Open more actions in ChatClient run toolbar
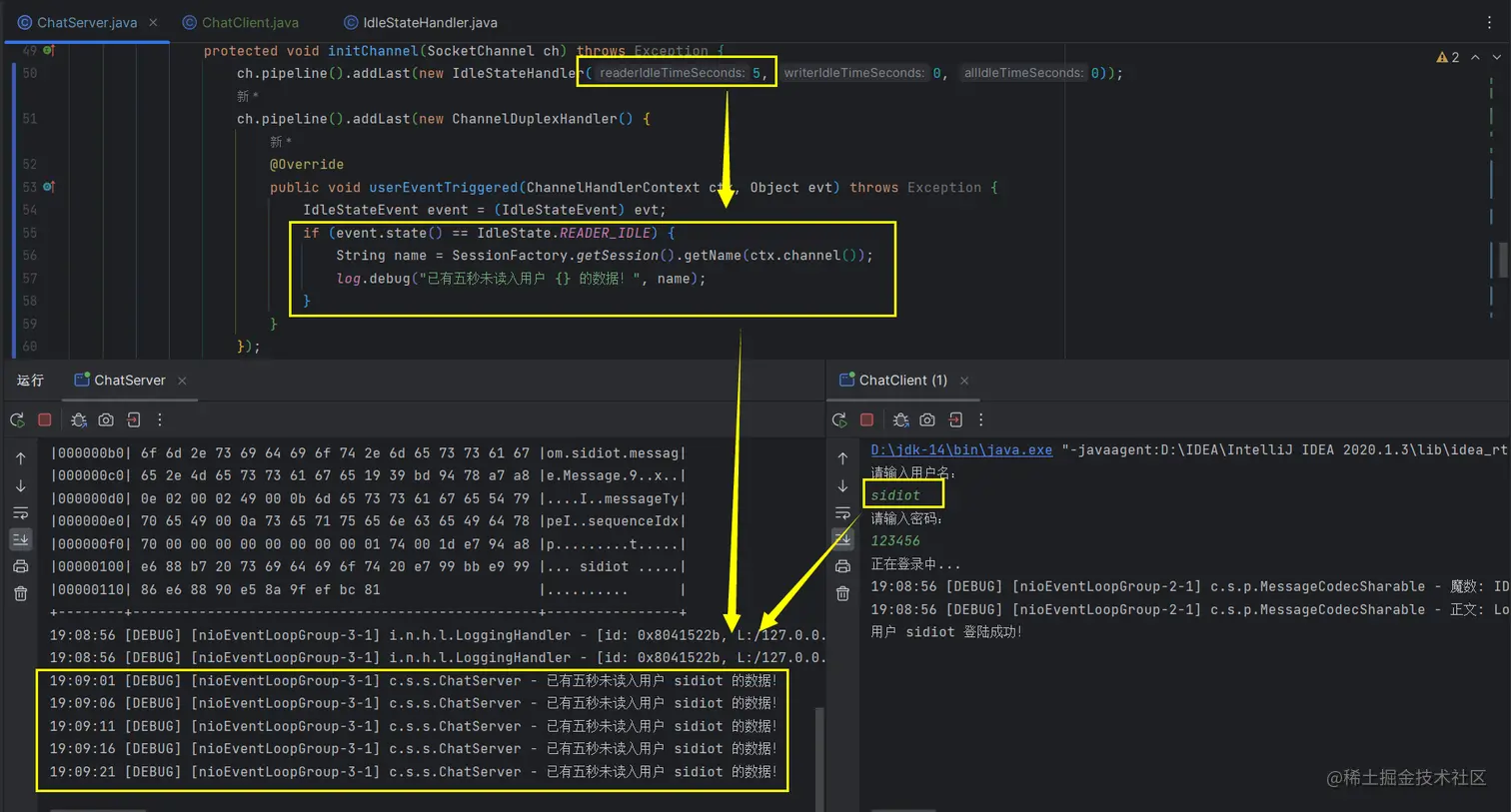The image size is (1511, 812). pyautogui.click(x=981, y=420)
